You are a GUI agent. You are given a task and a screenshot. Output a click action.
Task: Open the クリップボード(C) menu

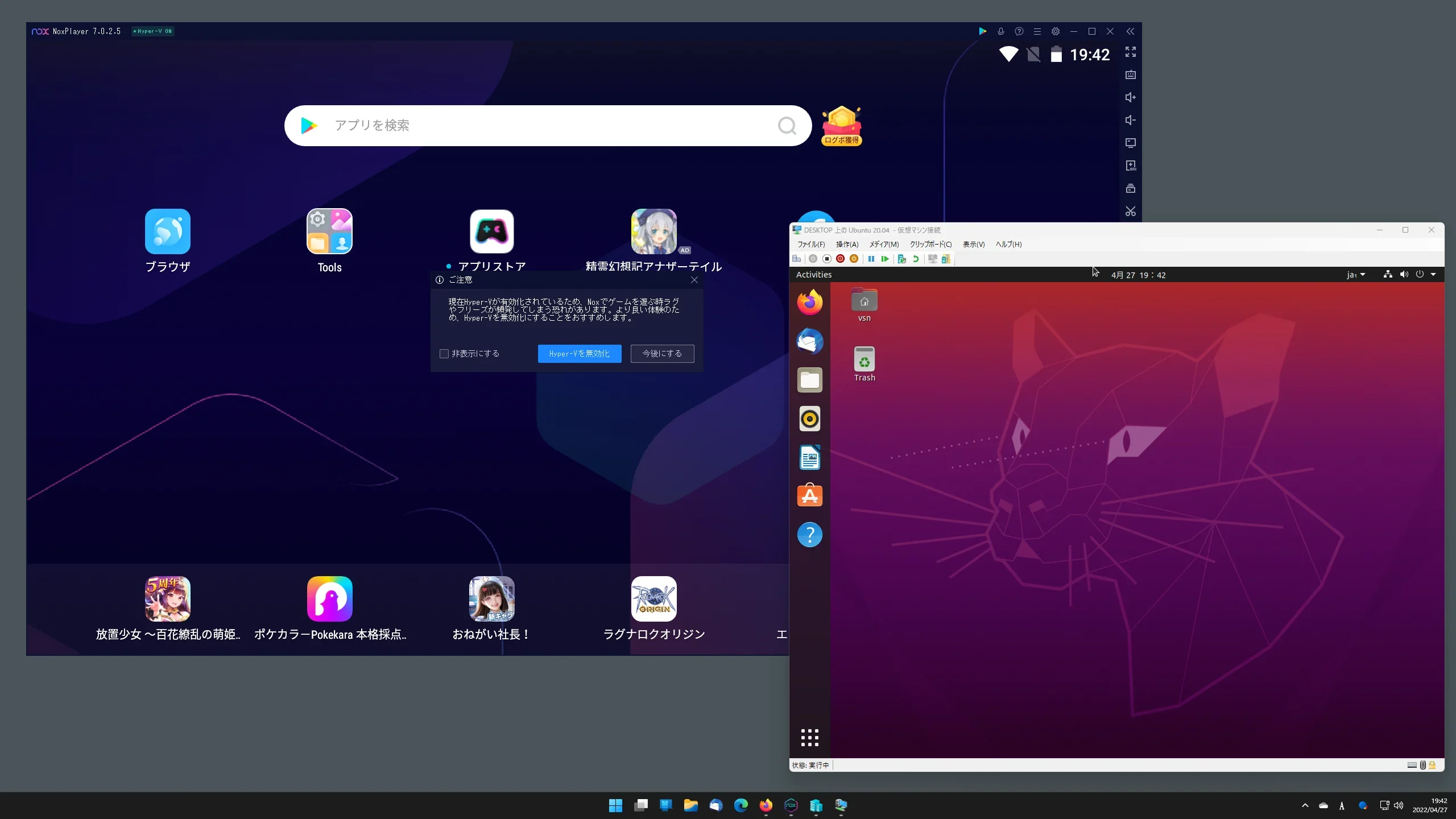click(931, 245)
